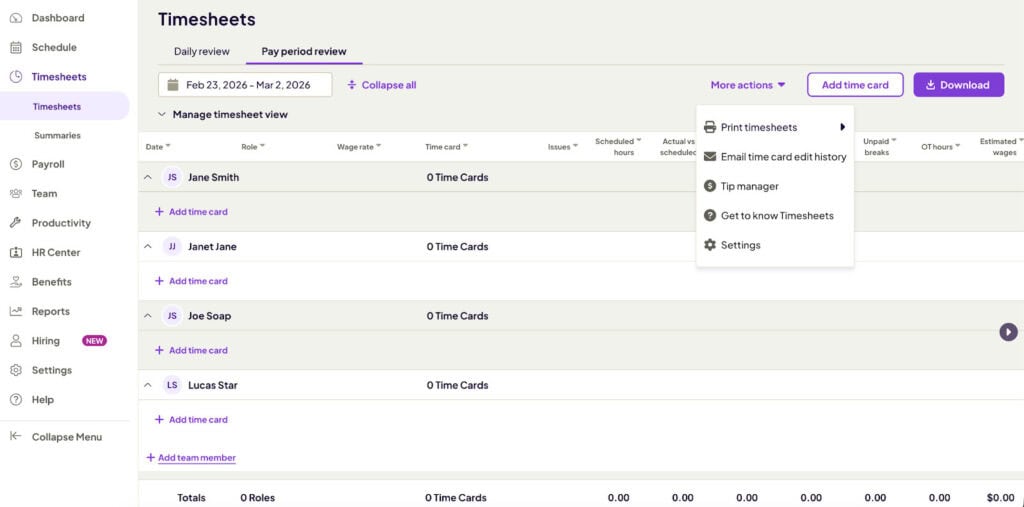Image resolution: width=1024 pixels, height=507 pixels.
Task: Choose Email time card edit history
Action: point(775,157)
